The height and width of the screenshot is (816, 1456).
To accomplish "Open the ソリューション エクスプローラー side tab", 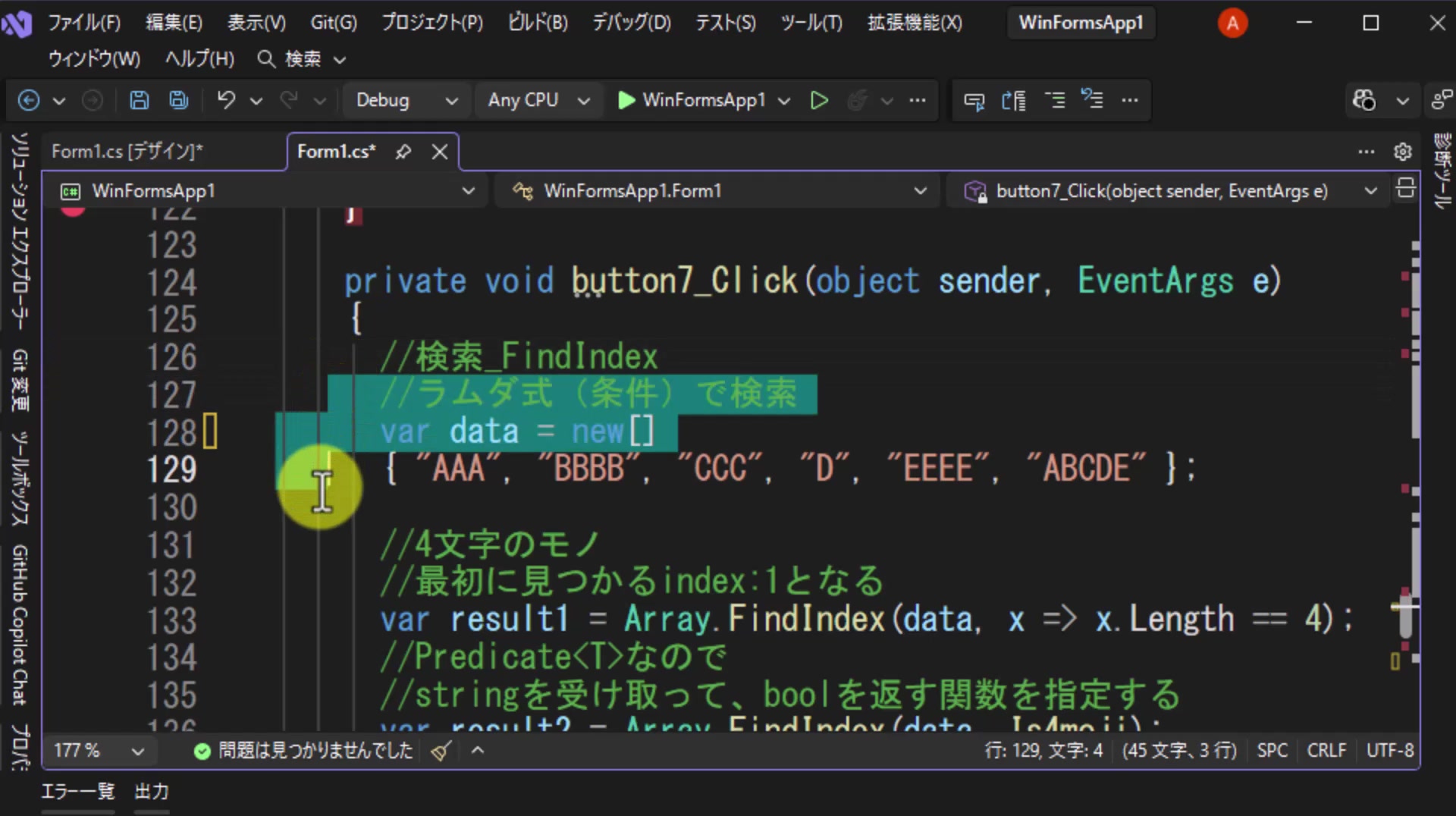I will [x=20, y=231].
